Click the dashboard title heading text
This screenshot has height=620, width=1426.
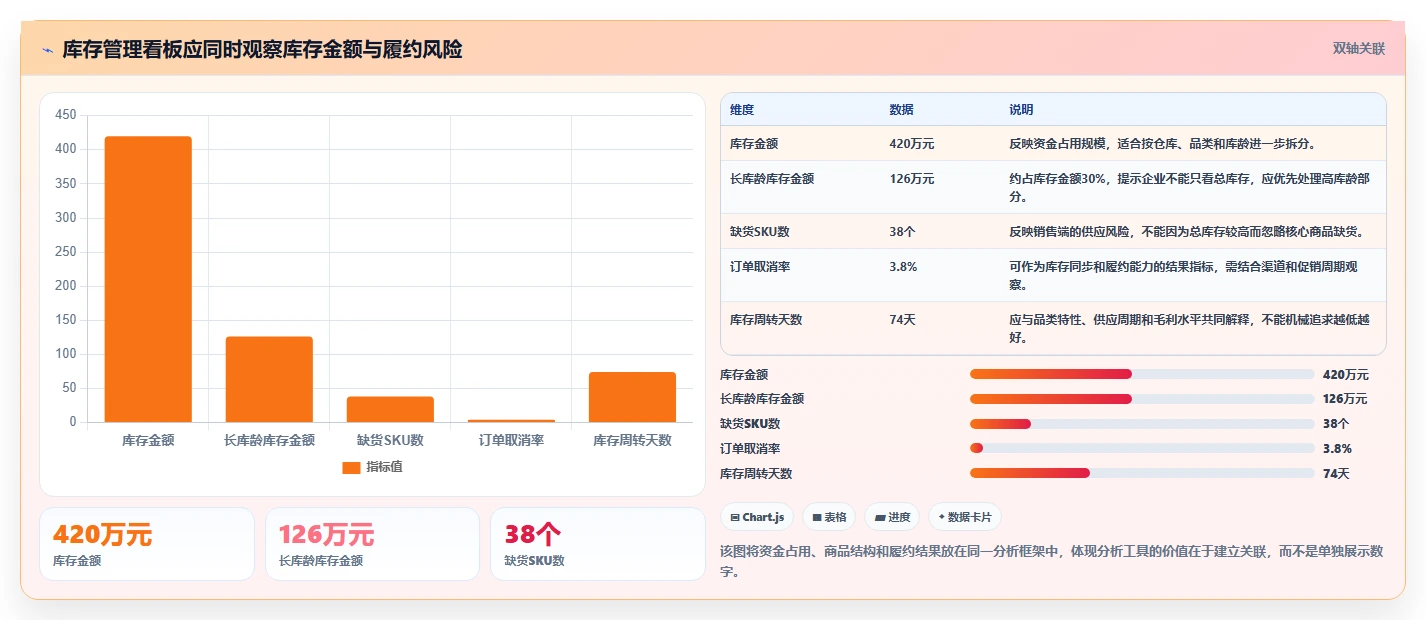point(262,50)
